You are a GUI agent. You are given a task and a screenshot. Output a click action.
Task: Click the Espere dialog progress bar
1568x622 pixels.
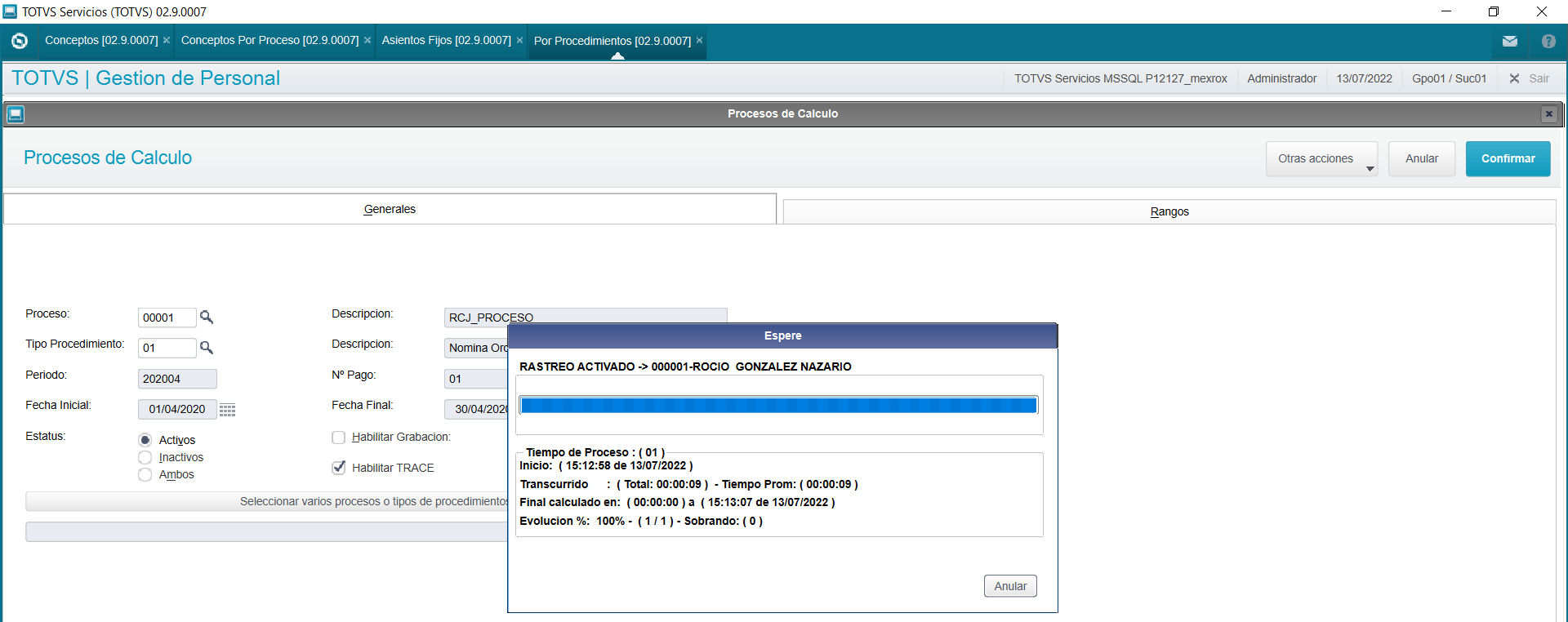pos(778,405)
